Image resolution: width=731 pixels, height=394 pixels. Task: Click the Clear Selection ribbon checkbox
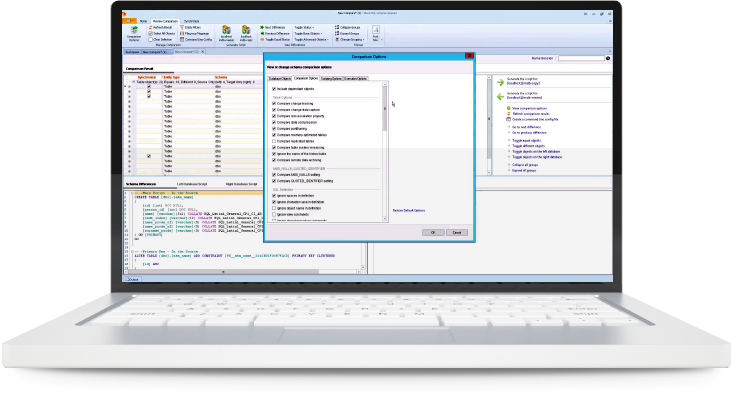coord(151,40)
